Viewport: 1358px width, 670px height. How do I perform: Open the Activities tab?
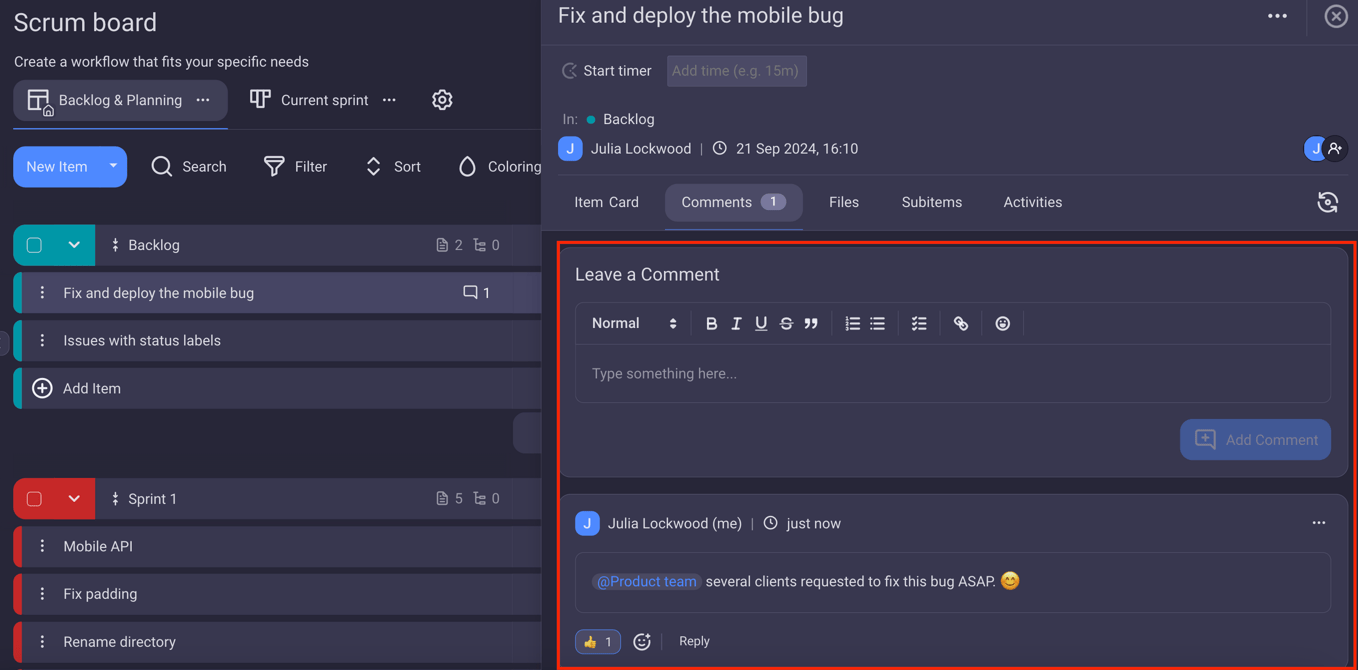(x=1032, y=202)
